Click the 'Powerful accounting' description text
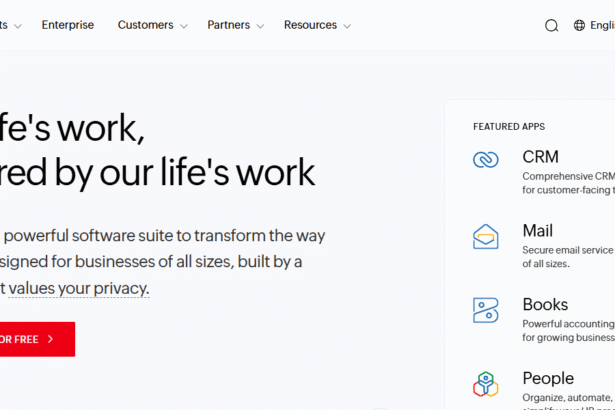The width and height of the screenshot is (615, 410). coord(568,330)
